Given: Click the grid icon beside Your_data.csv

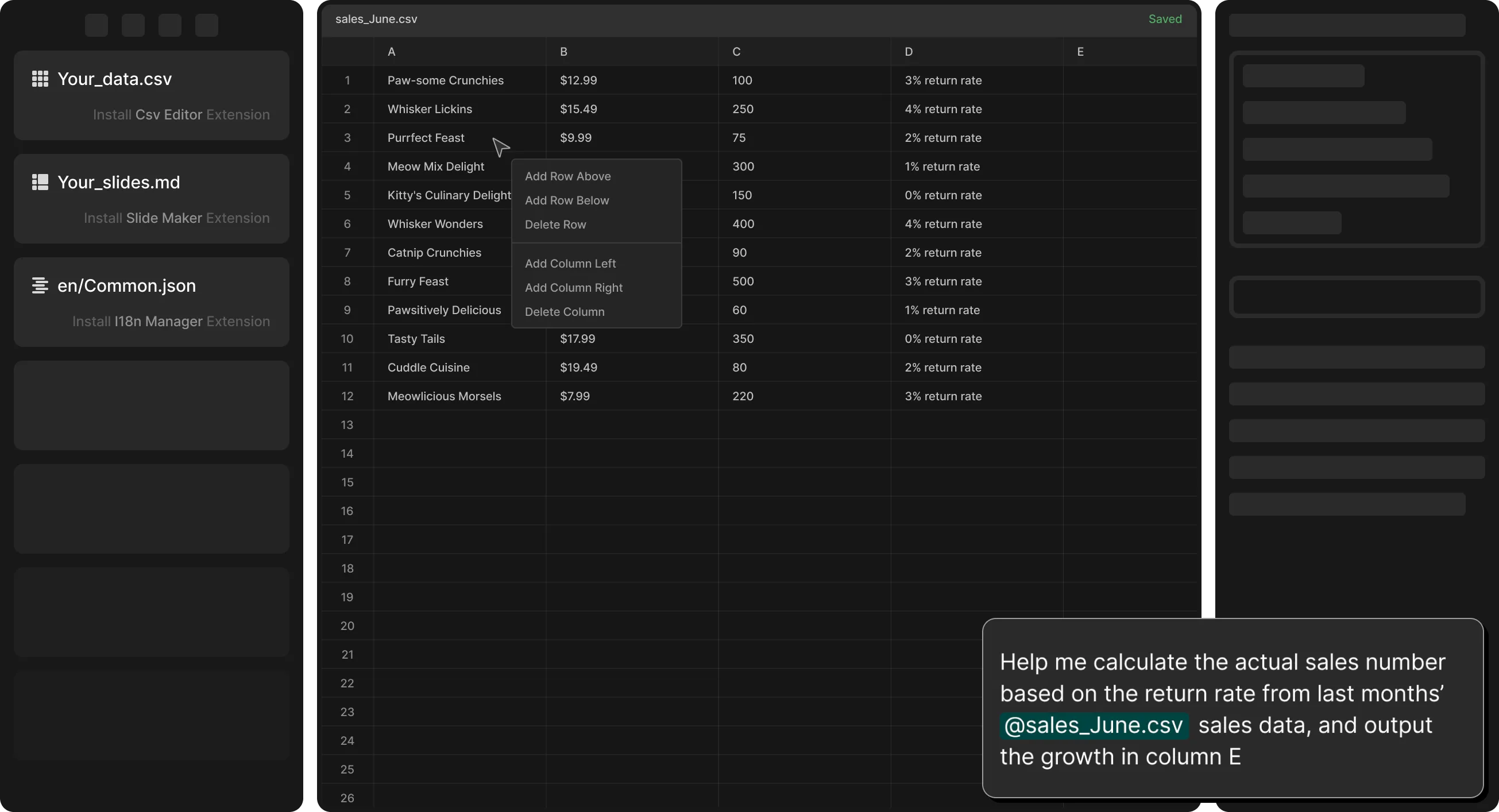Looking at the screenshot, I should click(x=40, y=79).
